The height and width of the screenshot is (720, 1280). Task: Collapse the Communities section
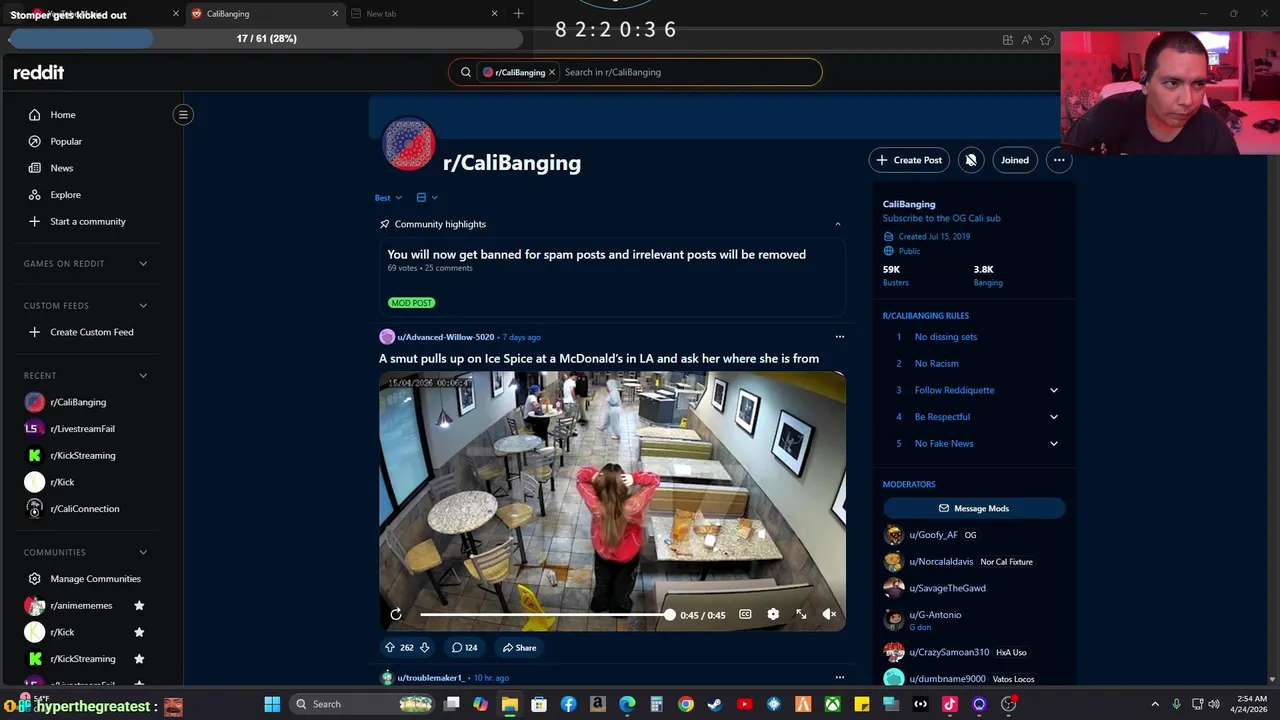click(143, 552)
